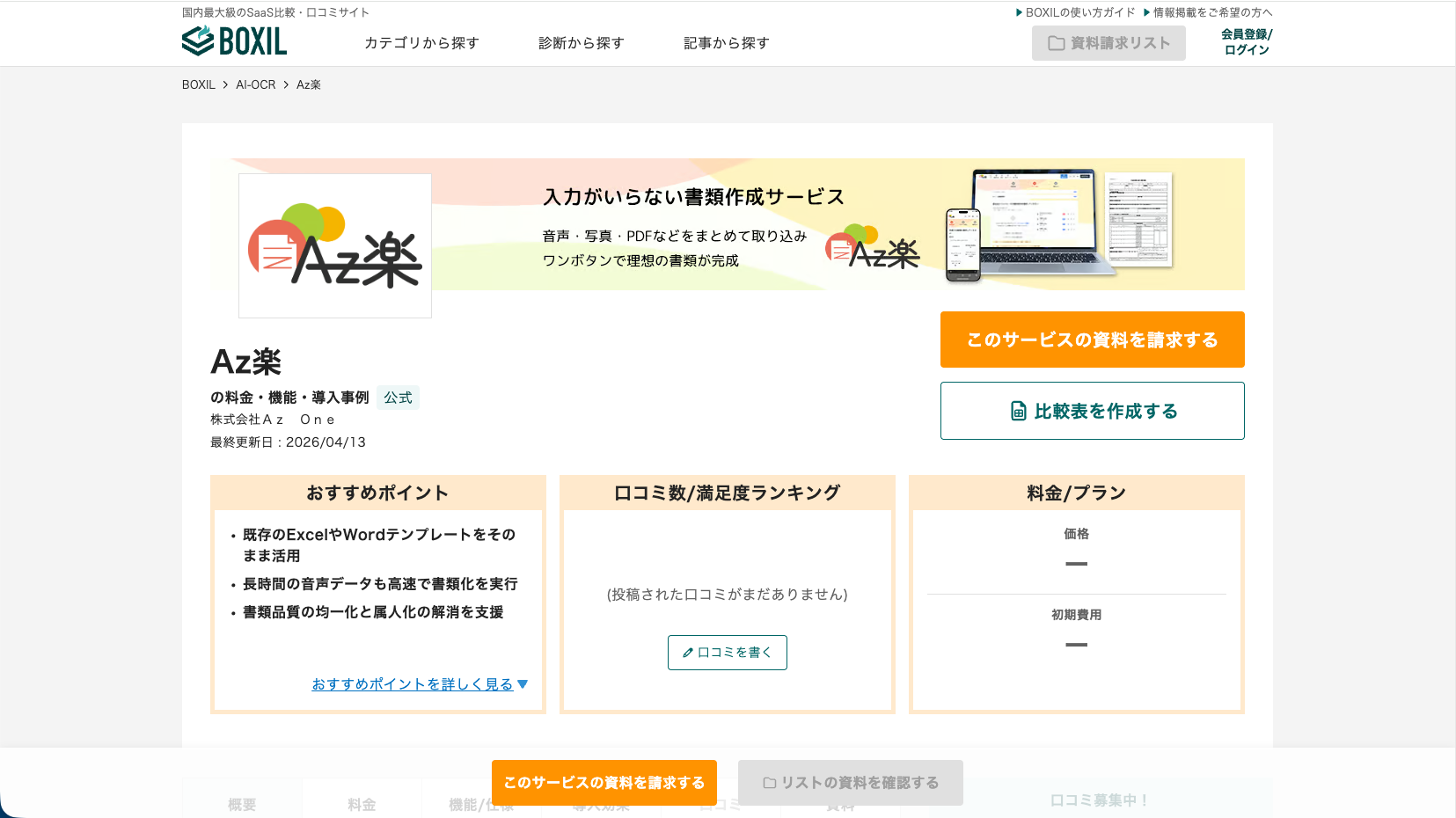
Task: Click the folder icon on 資料請求リスト button
Action: [x=1055, y=42]
